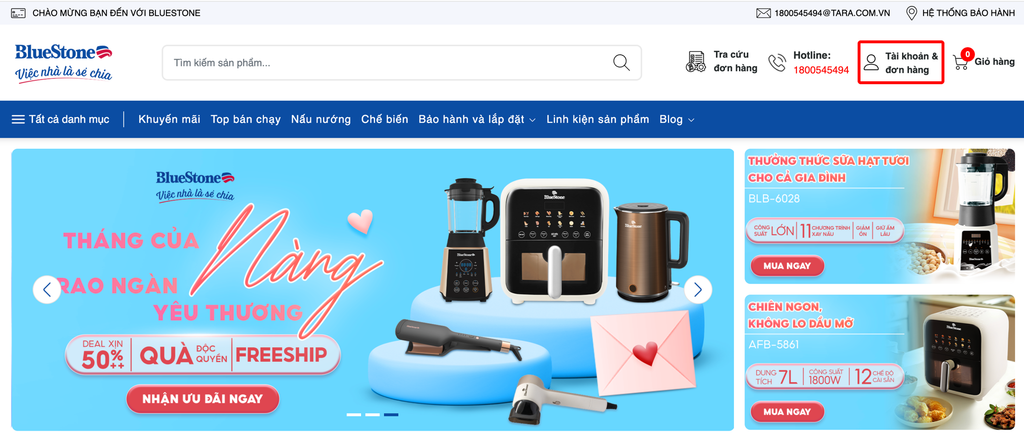This screenshot has height=443, width=1024.
Task: Open the hamburger menu for all categories
Action: [18, 120]
